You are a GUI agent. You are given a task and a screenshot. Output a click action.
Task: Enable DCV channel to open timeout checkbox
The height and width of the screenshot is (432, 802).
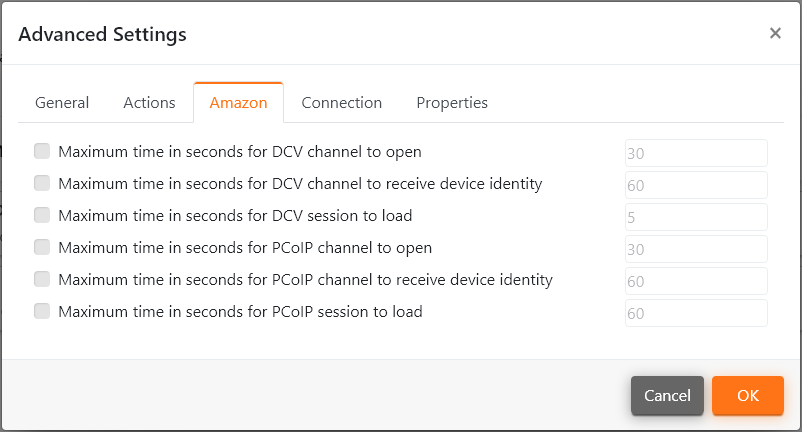click(x=42, y=152)
